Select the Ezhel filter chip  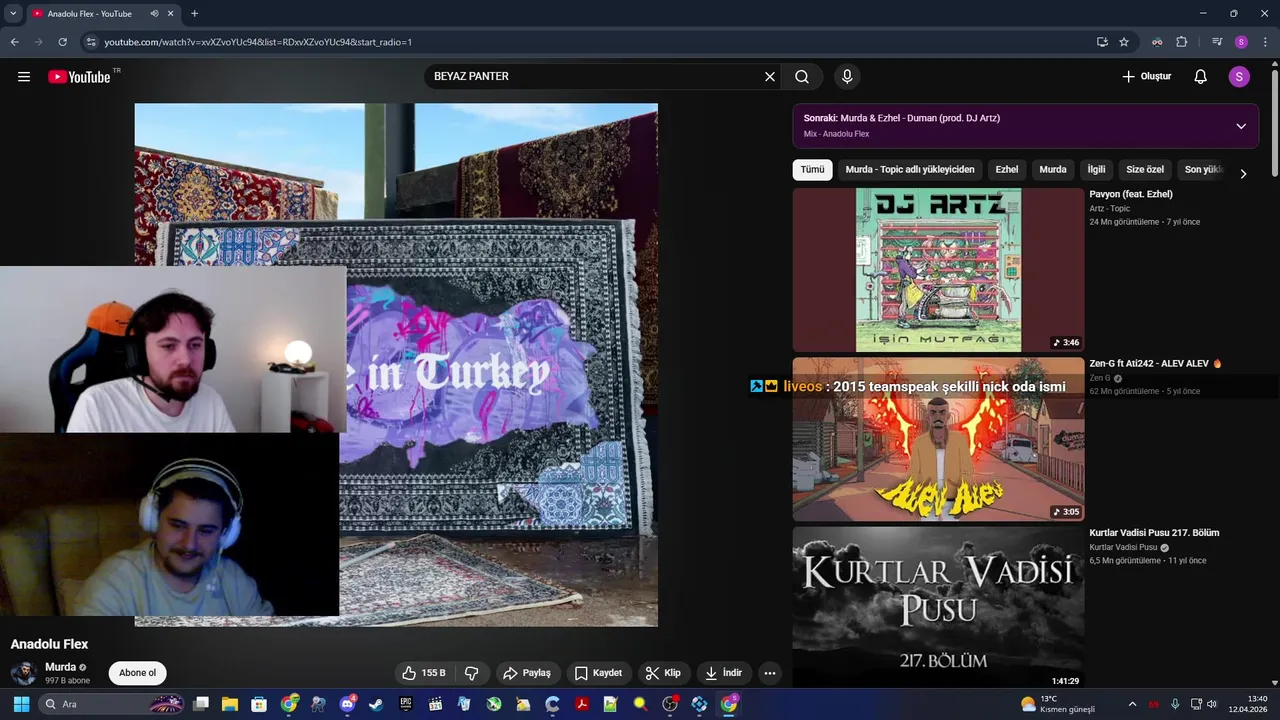point(1006,170)
